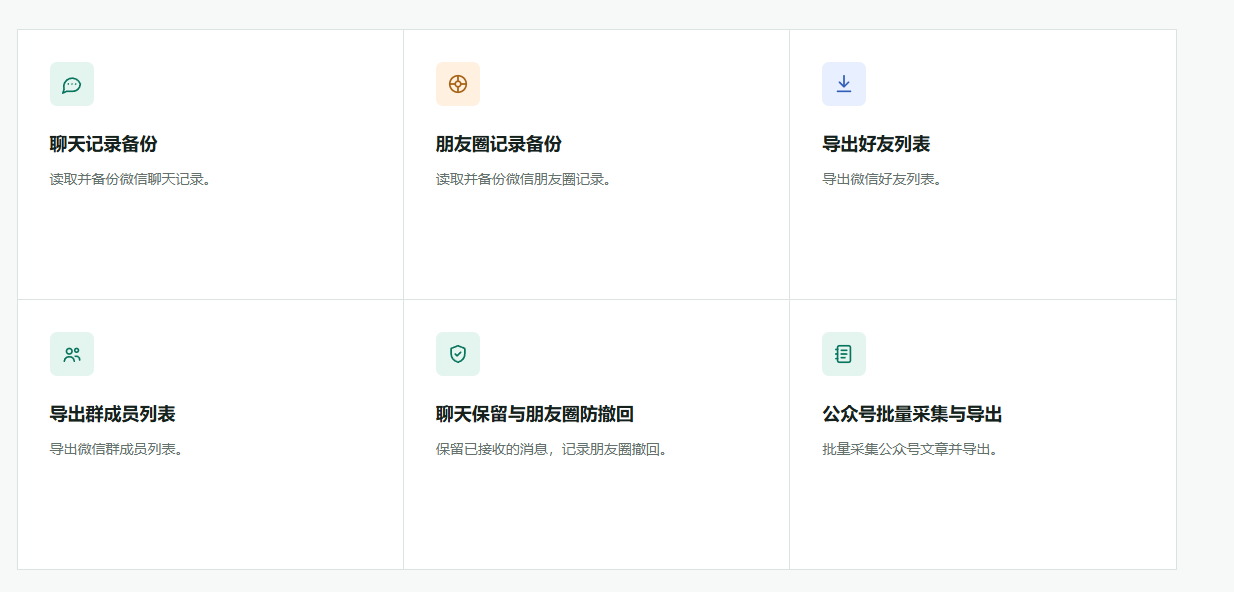Viewport: 1234px width, 592px height.
Task: Select the description 读取并备份微信聊天记录。
Action: [131, 180]
